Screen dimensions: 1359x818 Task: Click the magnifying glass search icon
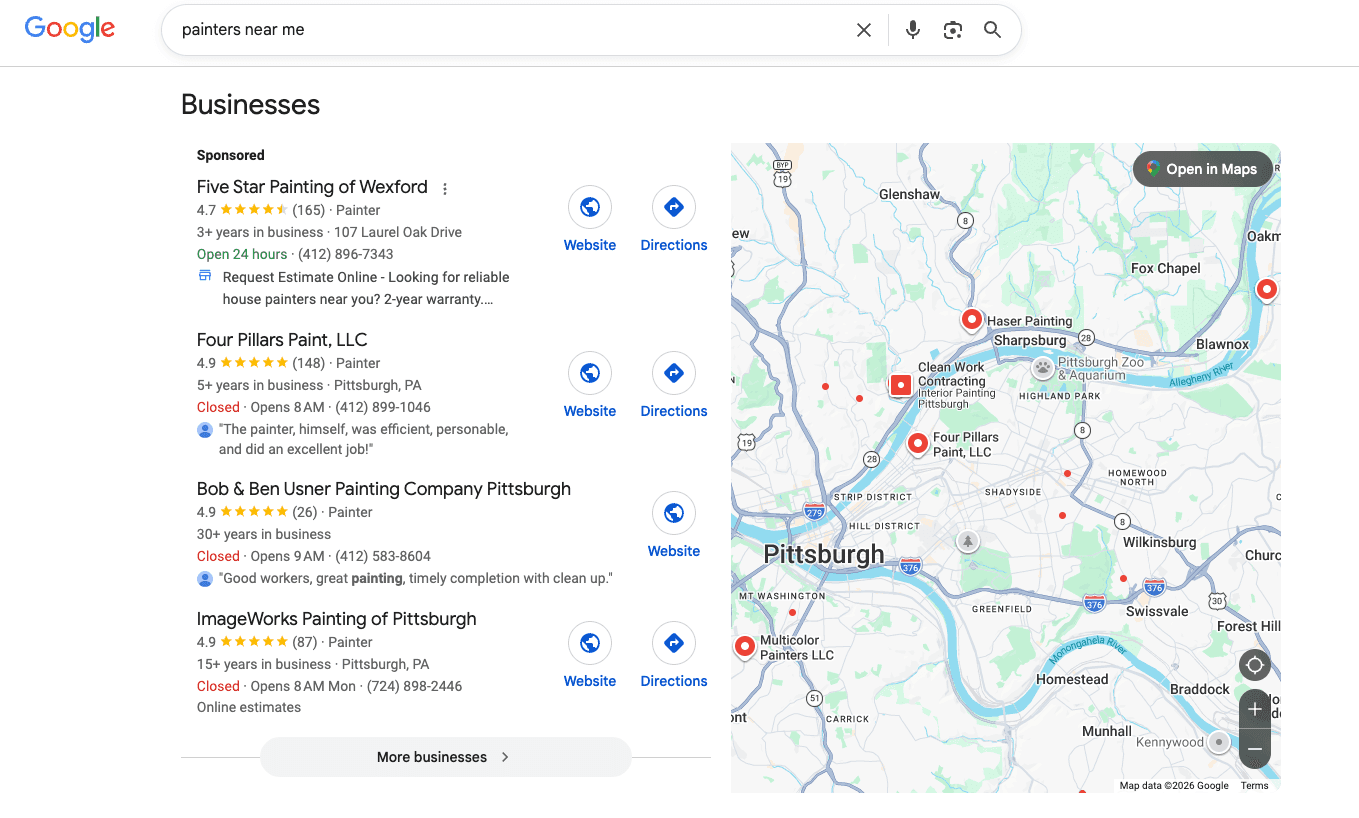(x=992, y=30)
